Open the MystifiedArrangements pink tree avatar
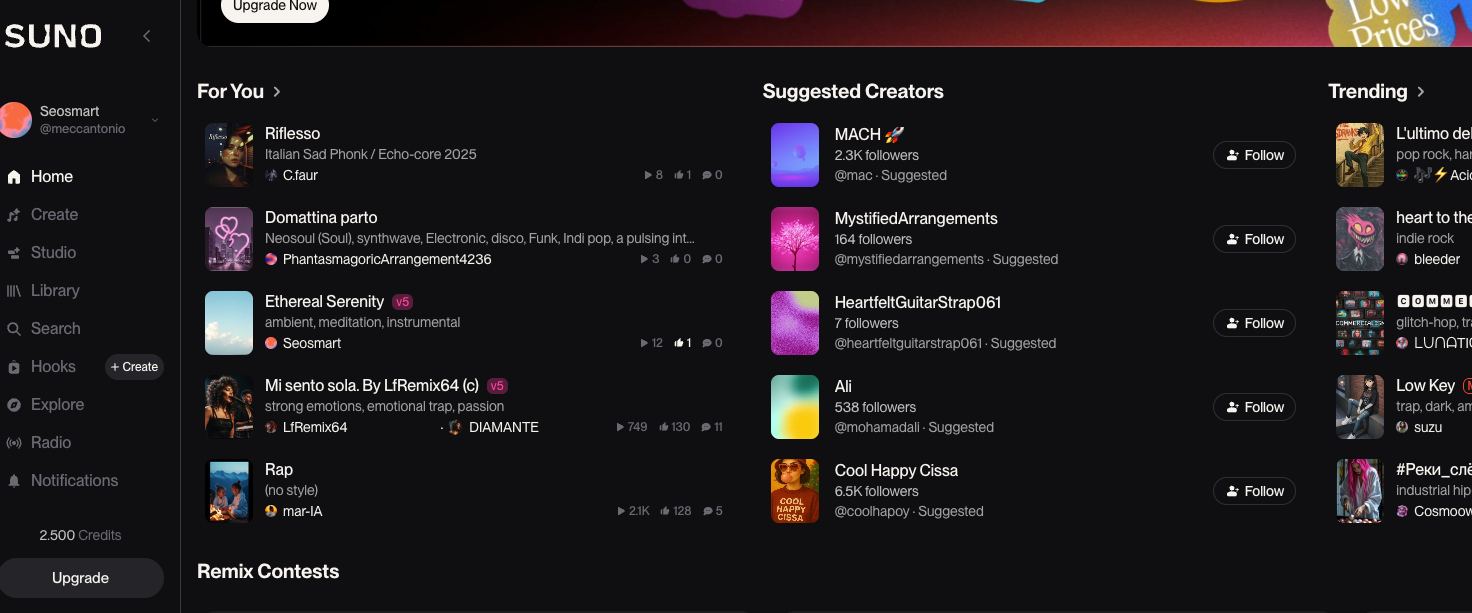 (x=795, y=239)
